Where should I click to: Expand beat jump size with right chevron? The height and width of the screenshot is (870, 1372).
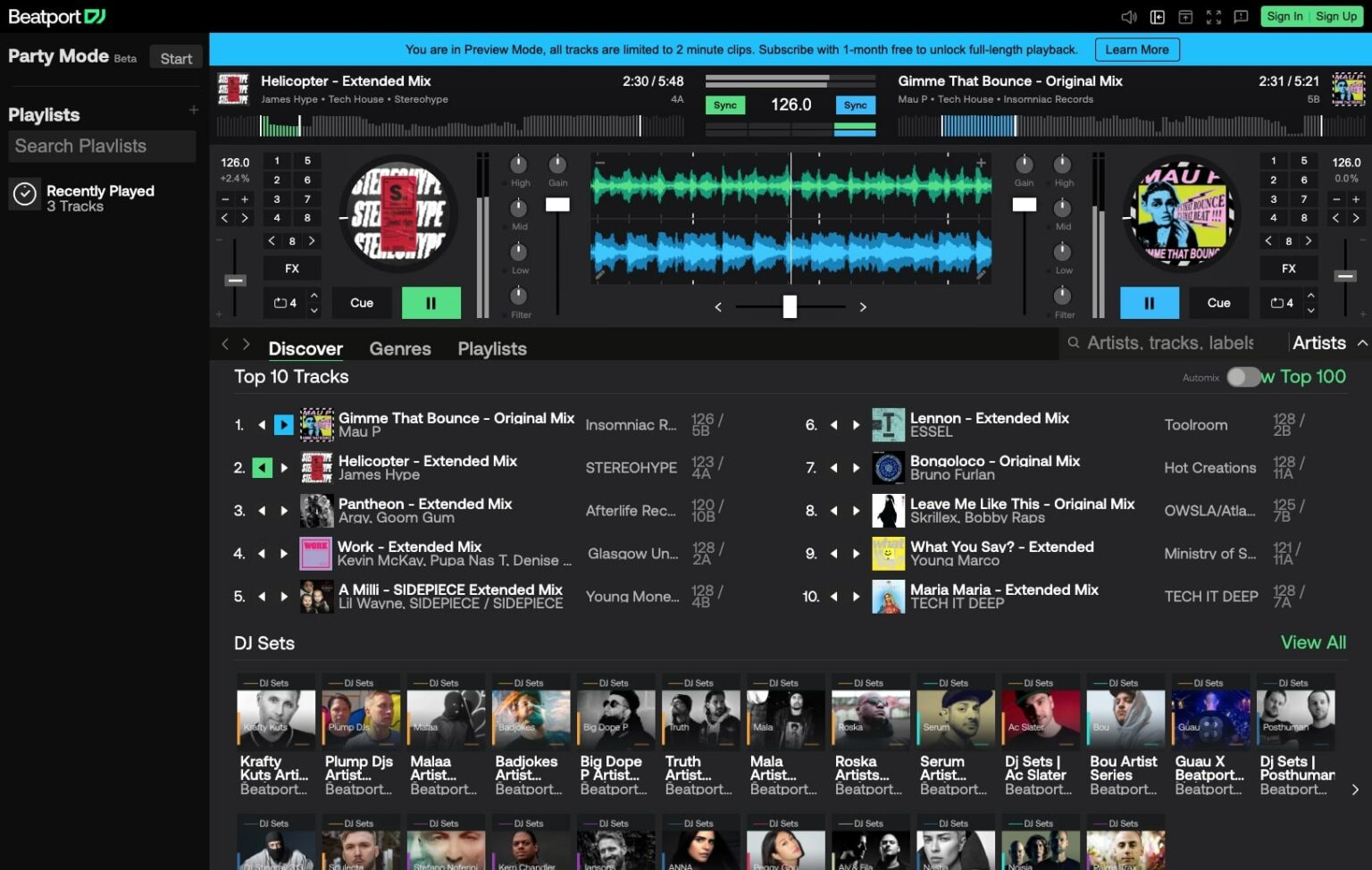point(312,240)
